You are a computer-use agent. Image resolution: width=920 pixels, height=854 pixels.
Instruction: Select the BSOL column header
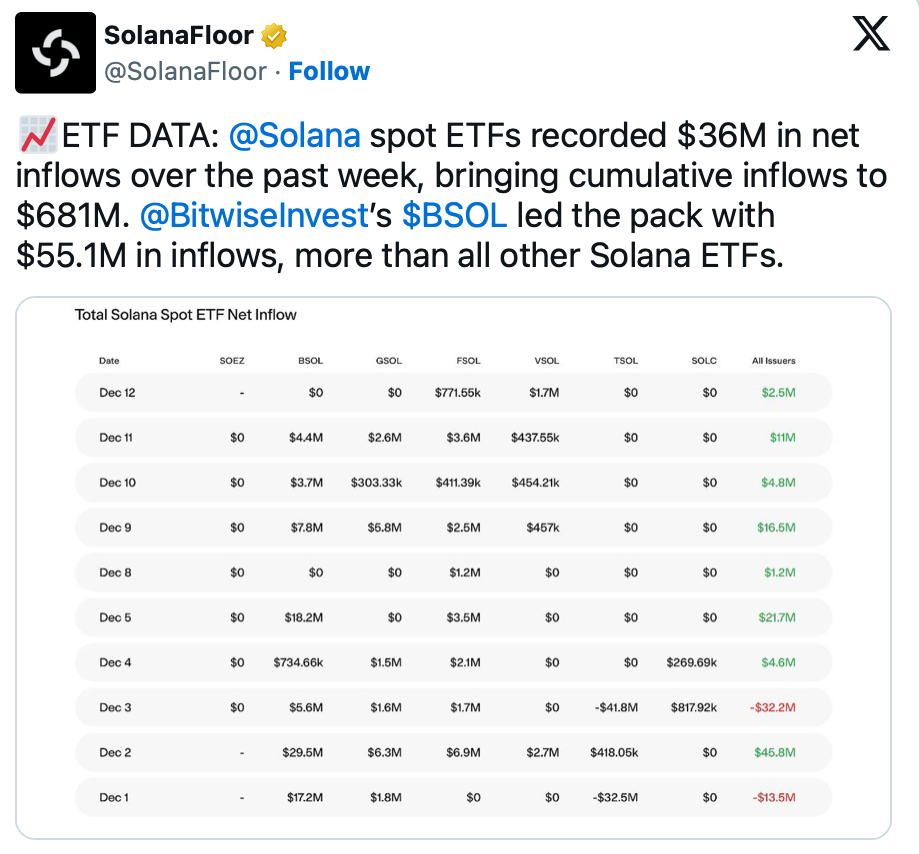(x=310, y=361)
